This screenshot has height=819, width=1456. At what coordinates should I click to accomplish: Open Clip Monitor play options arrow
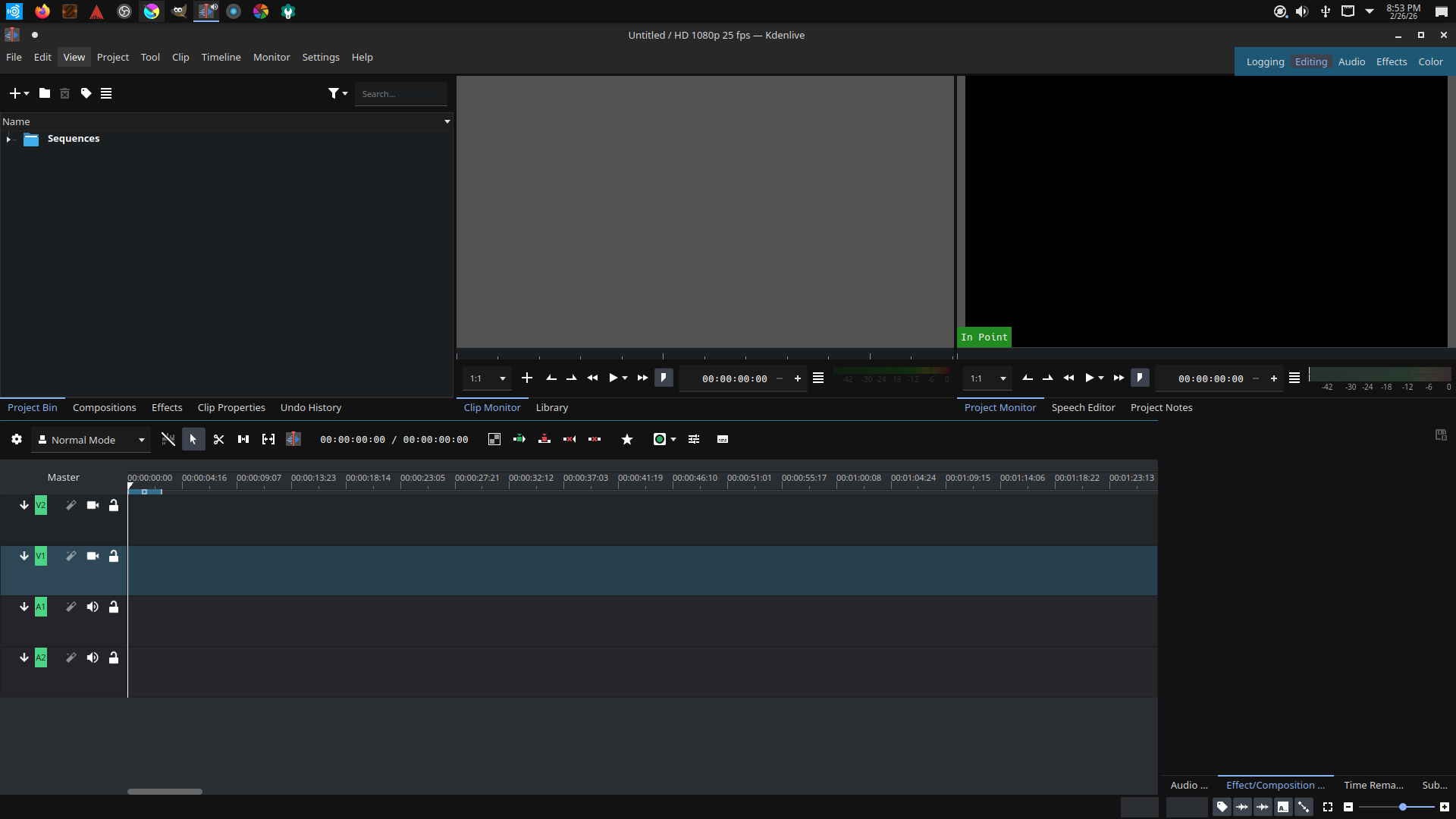point(625,378)
